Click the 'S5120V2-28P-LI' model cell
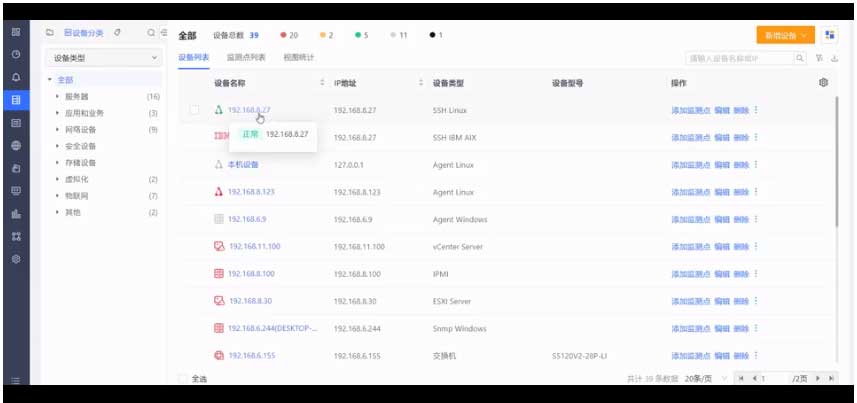The image size is (857, 403). coord(580,356)
